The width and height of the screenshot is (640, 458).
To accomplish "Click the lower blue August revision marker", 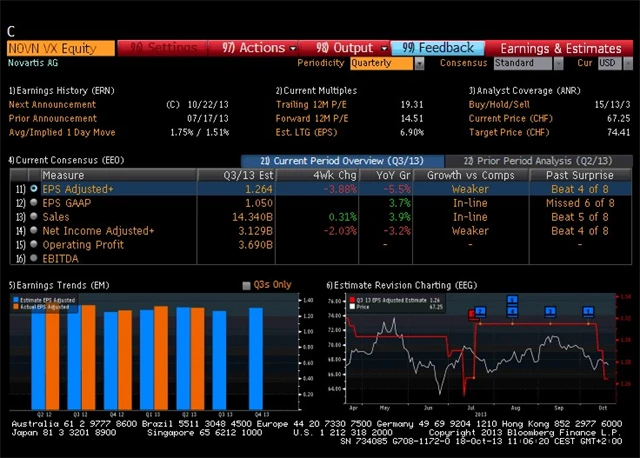I will tap(512, 312).
